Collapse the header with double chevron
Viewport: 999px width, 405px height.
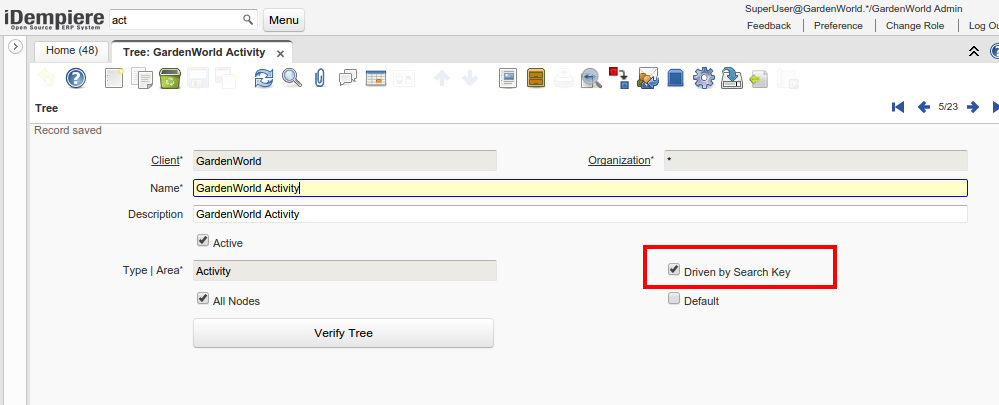tap(974, 52)
